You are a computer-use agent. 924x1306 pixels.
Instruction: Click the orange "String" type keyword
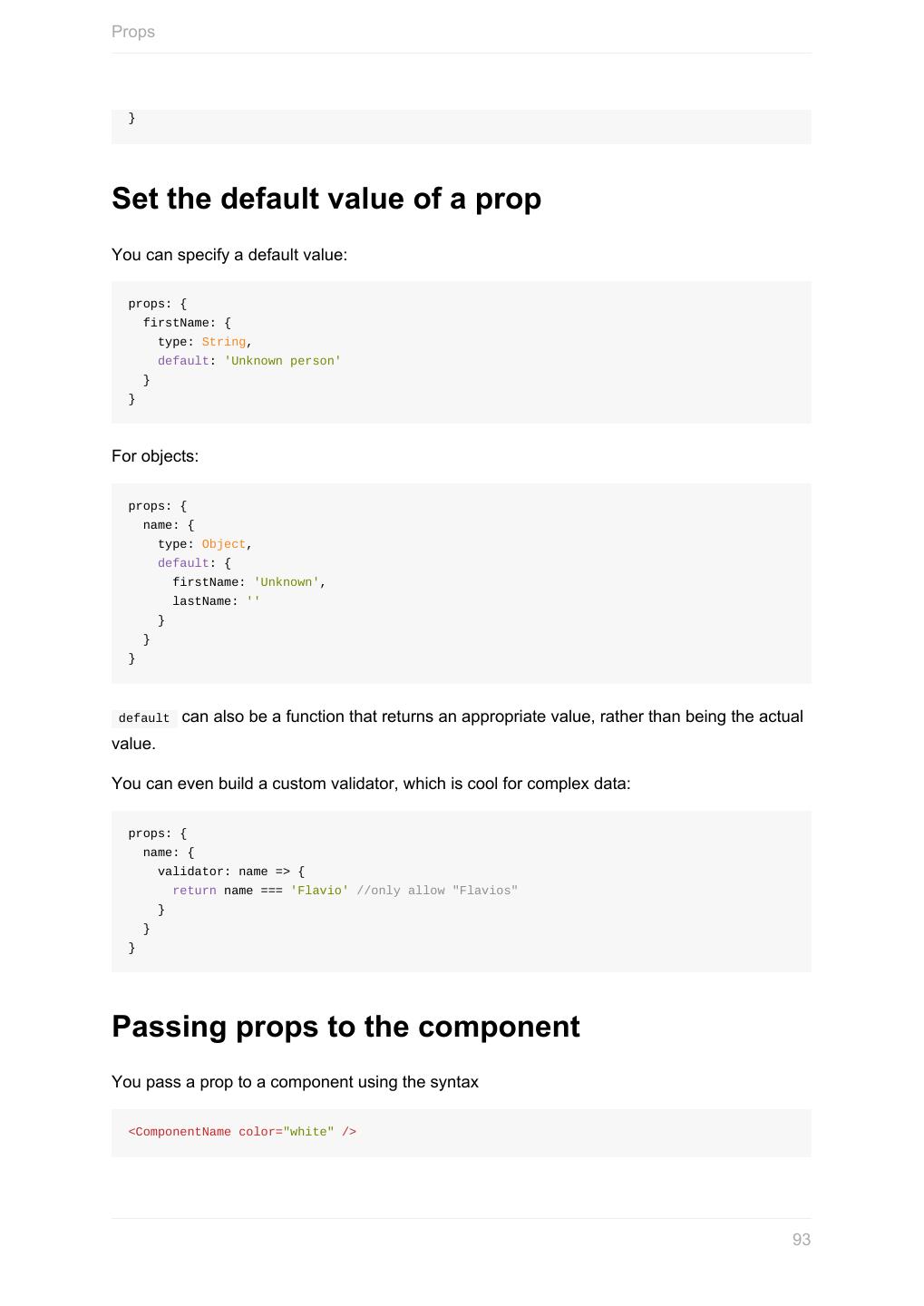(x=223, y=342)
